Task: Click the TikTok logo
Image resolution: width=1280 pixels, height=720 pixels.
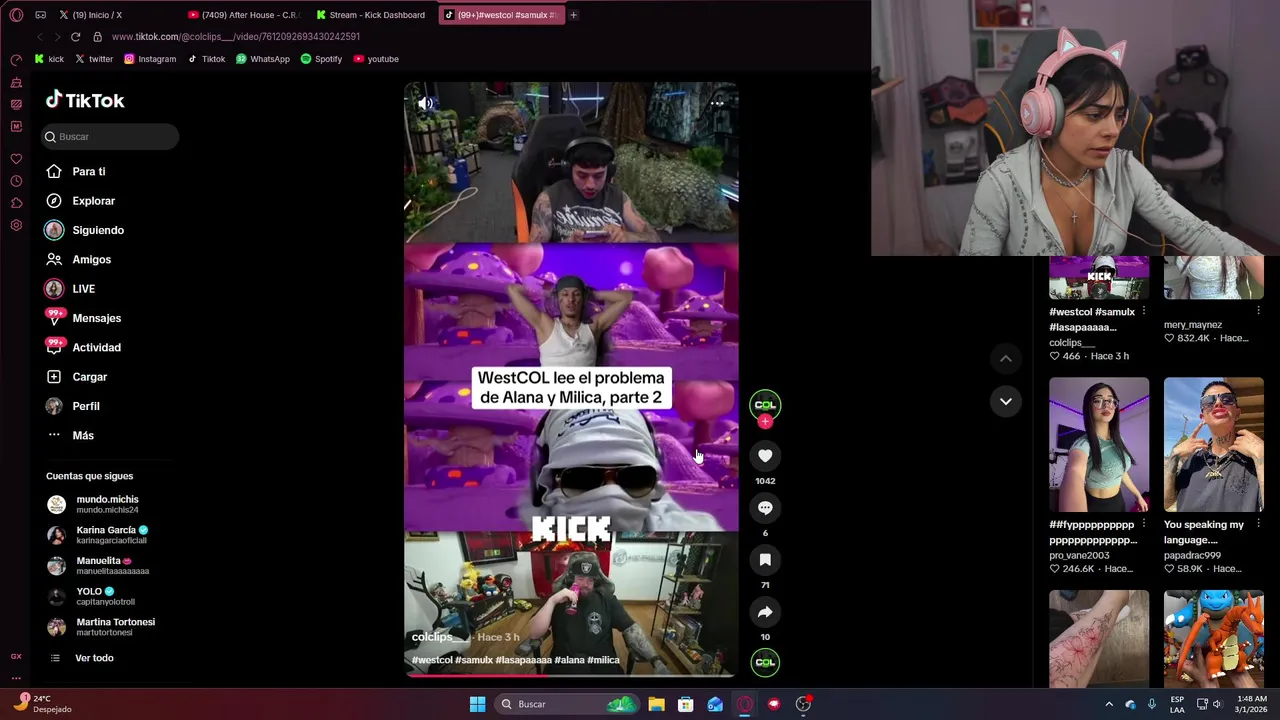Action: pos(85,100)
